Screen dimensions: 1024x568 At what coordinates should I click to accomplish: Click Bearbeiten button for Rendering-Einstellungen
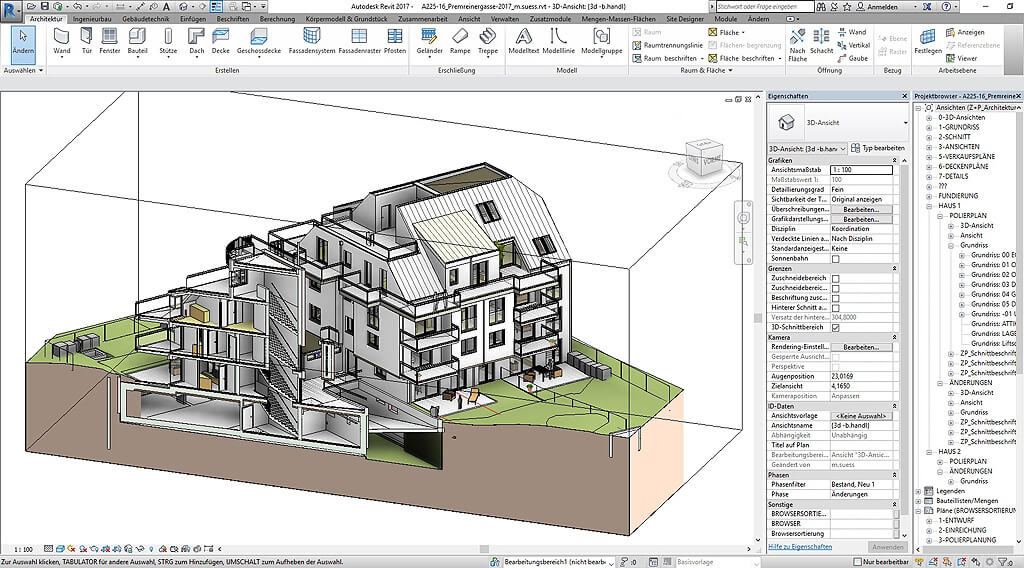[x=861, y=347]
